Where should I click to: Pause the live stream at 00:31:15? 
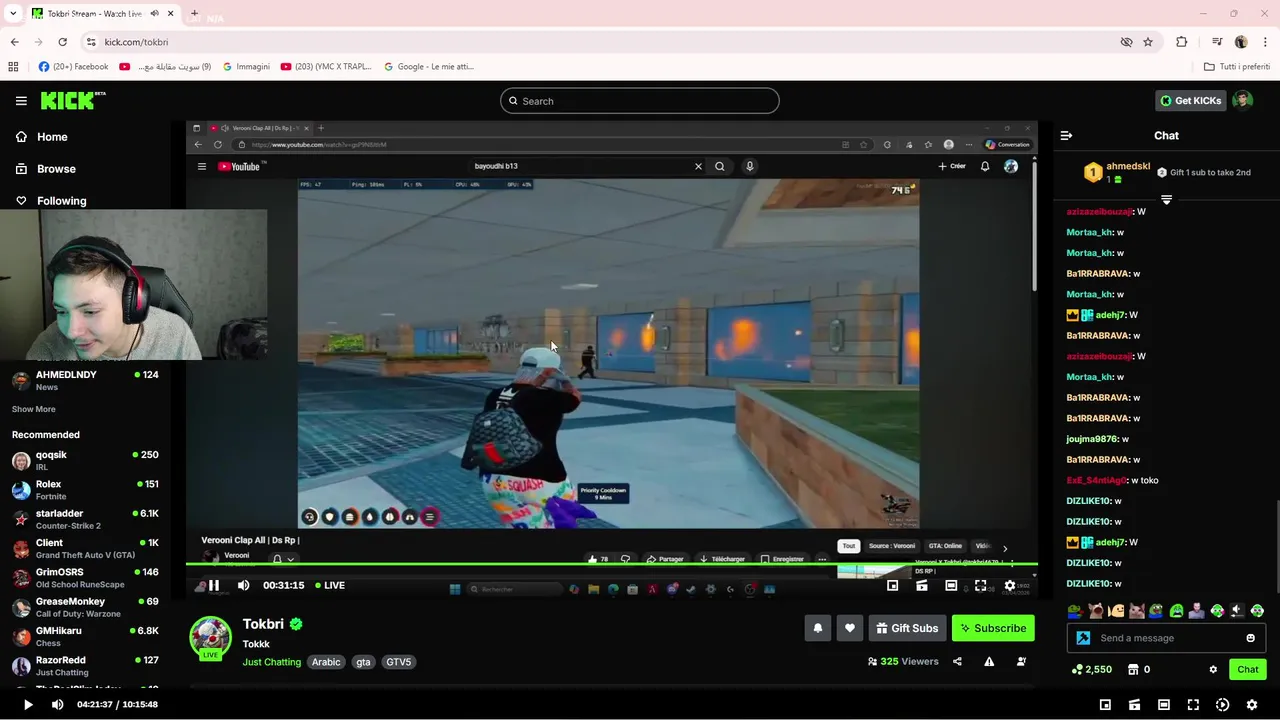click(x=214, y=585)
